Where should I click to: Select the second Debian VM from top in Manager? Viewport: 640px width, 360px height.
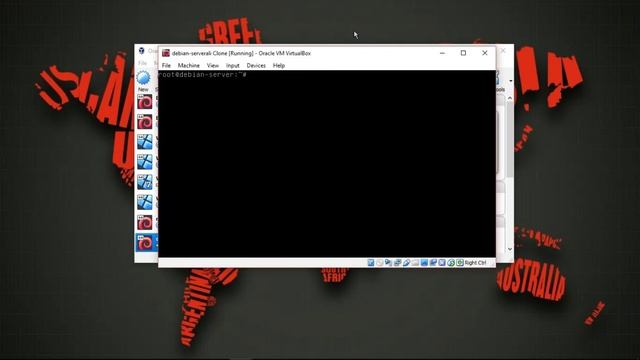pos(145,122)
